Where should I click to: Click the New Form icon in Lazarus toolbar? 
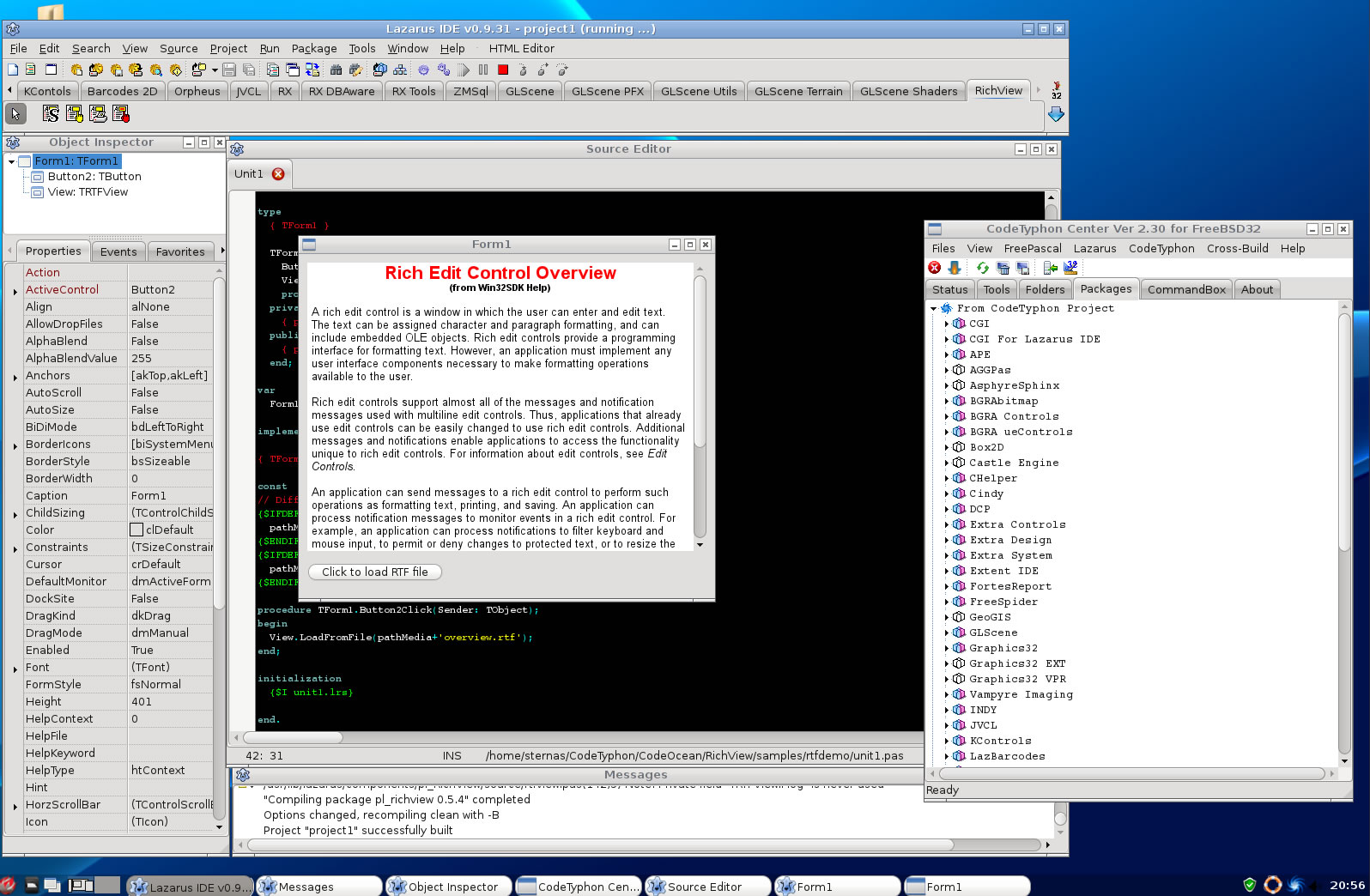51,70
